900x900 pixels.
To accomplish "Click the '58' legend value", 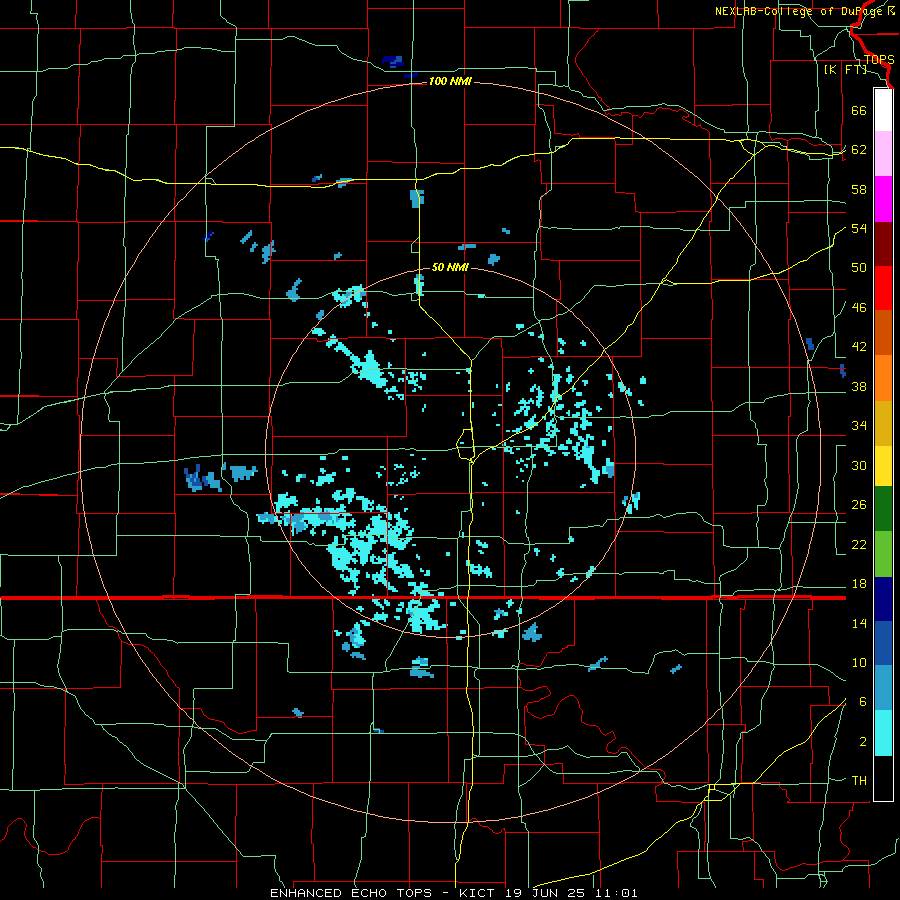I will [859, 189].
